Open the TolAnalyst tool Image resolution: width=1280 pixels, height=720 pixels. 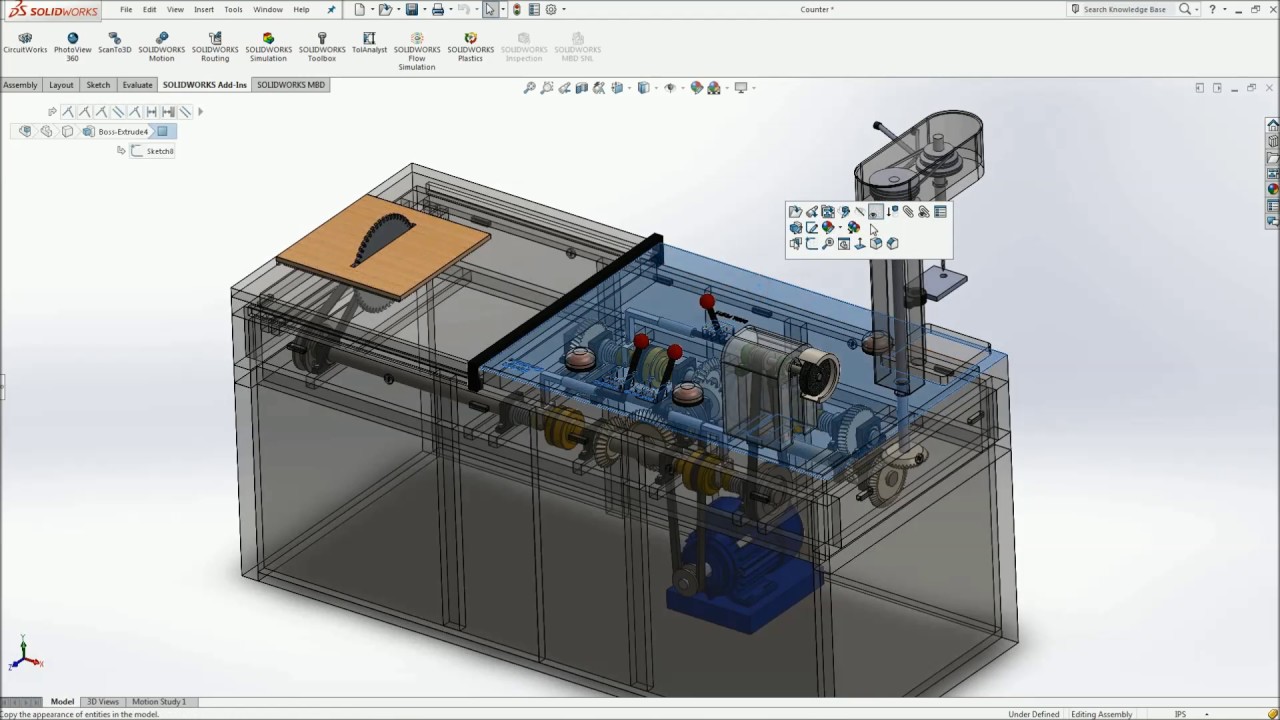[369, 43]
